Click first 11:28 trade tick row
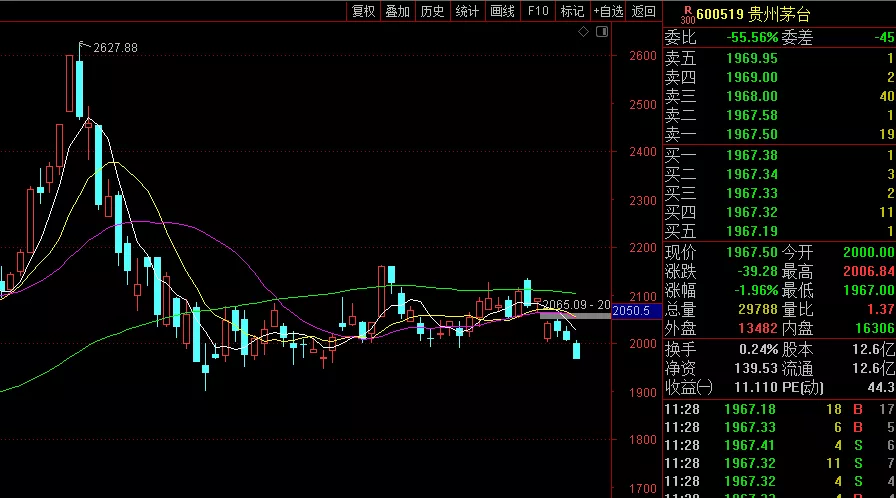This screenshot has height=498, width=896. tap(779, 409)
